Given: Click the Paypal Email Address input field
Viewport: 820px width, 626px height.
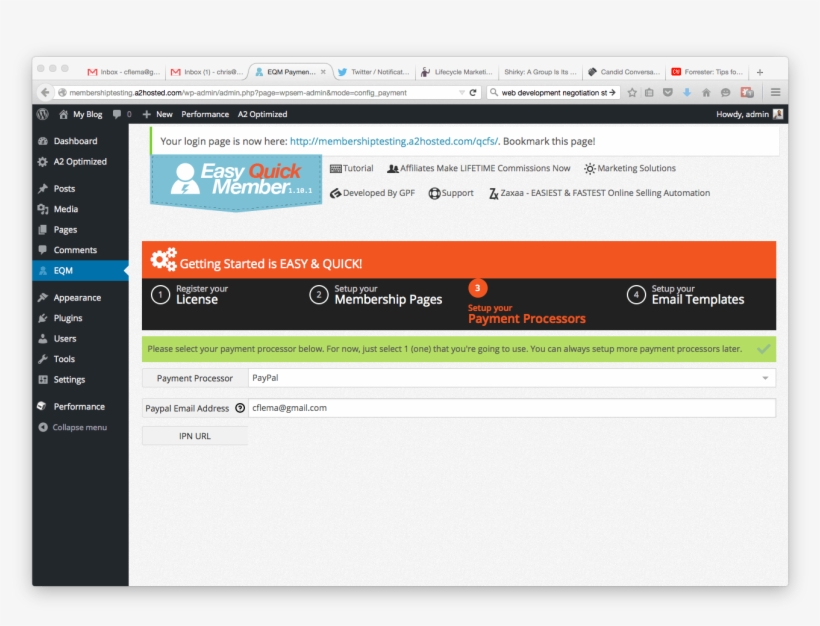Looking at the screenshot, I should (511, 408).
